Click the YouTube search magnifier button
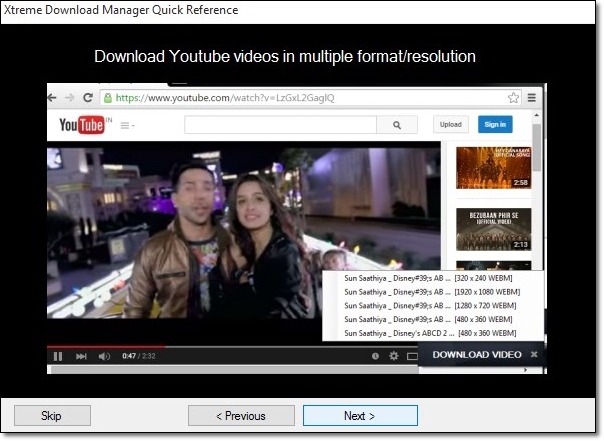Image resolution: width=604 pixels, height=441 pixels. (x=397, y=125)
